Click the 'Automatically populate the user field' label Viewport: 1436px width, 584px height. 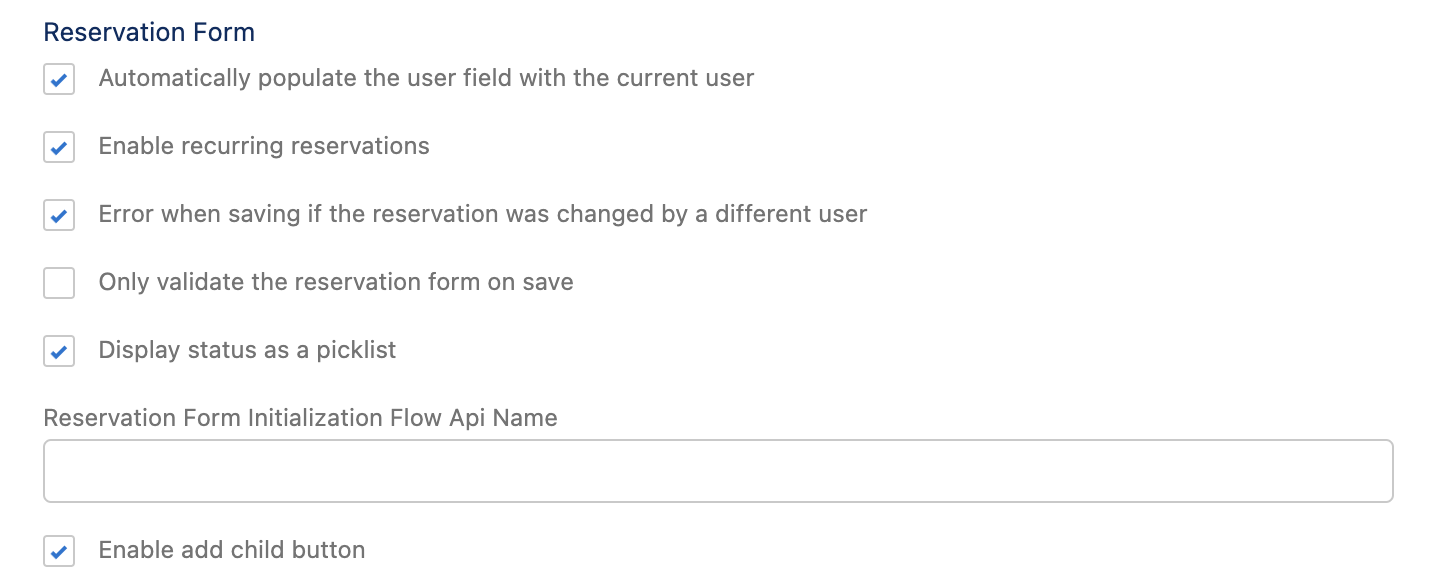[426, 78]
